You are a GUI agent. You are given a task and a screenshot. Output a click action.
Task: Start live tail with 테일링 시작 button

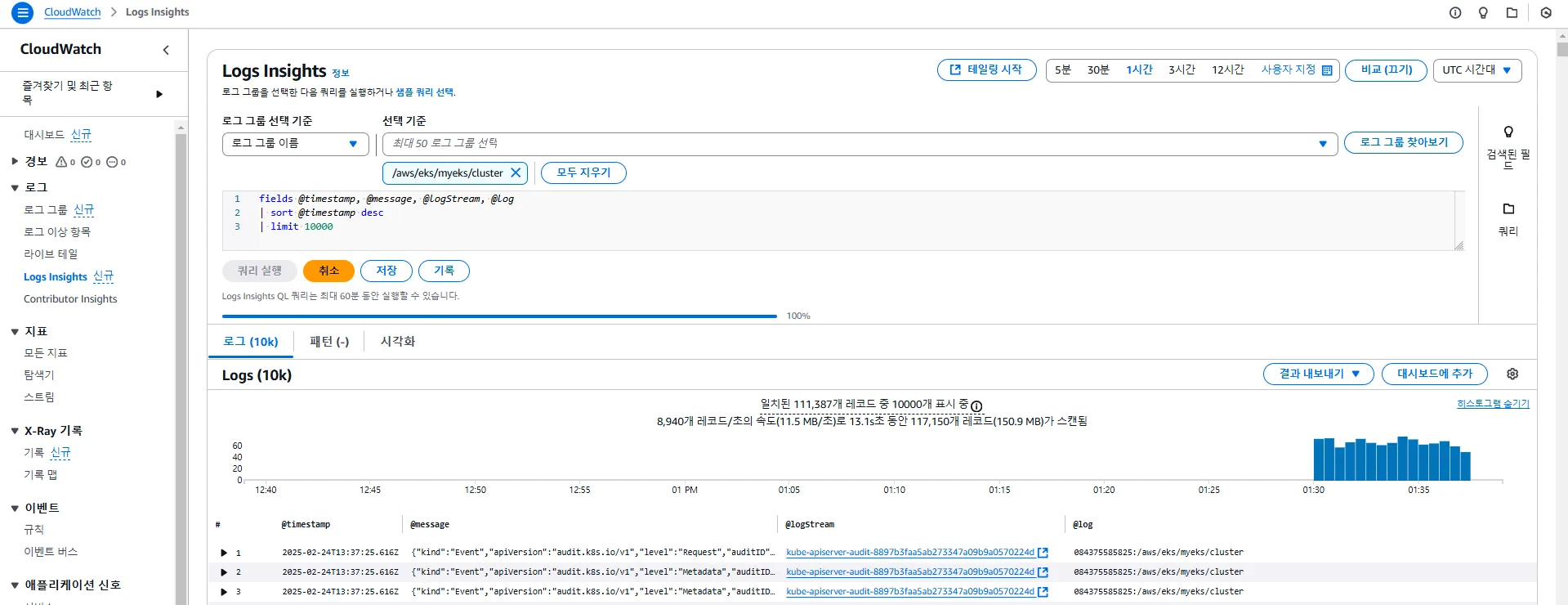coord(987,70)
